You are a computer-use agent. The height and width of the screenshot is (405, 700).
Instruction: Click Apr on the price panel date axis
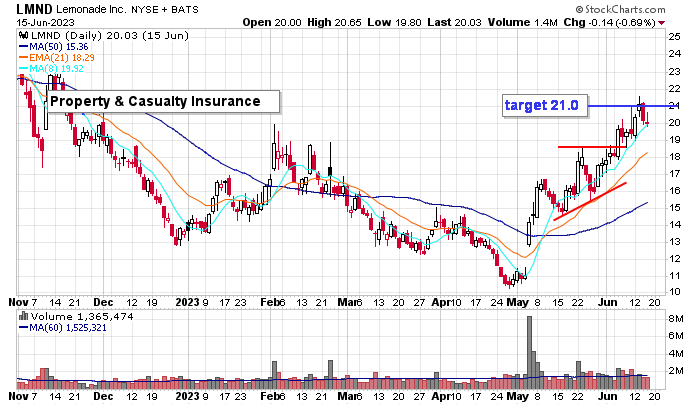(x=441, y=302)
